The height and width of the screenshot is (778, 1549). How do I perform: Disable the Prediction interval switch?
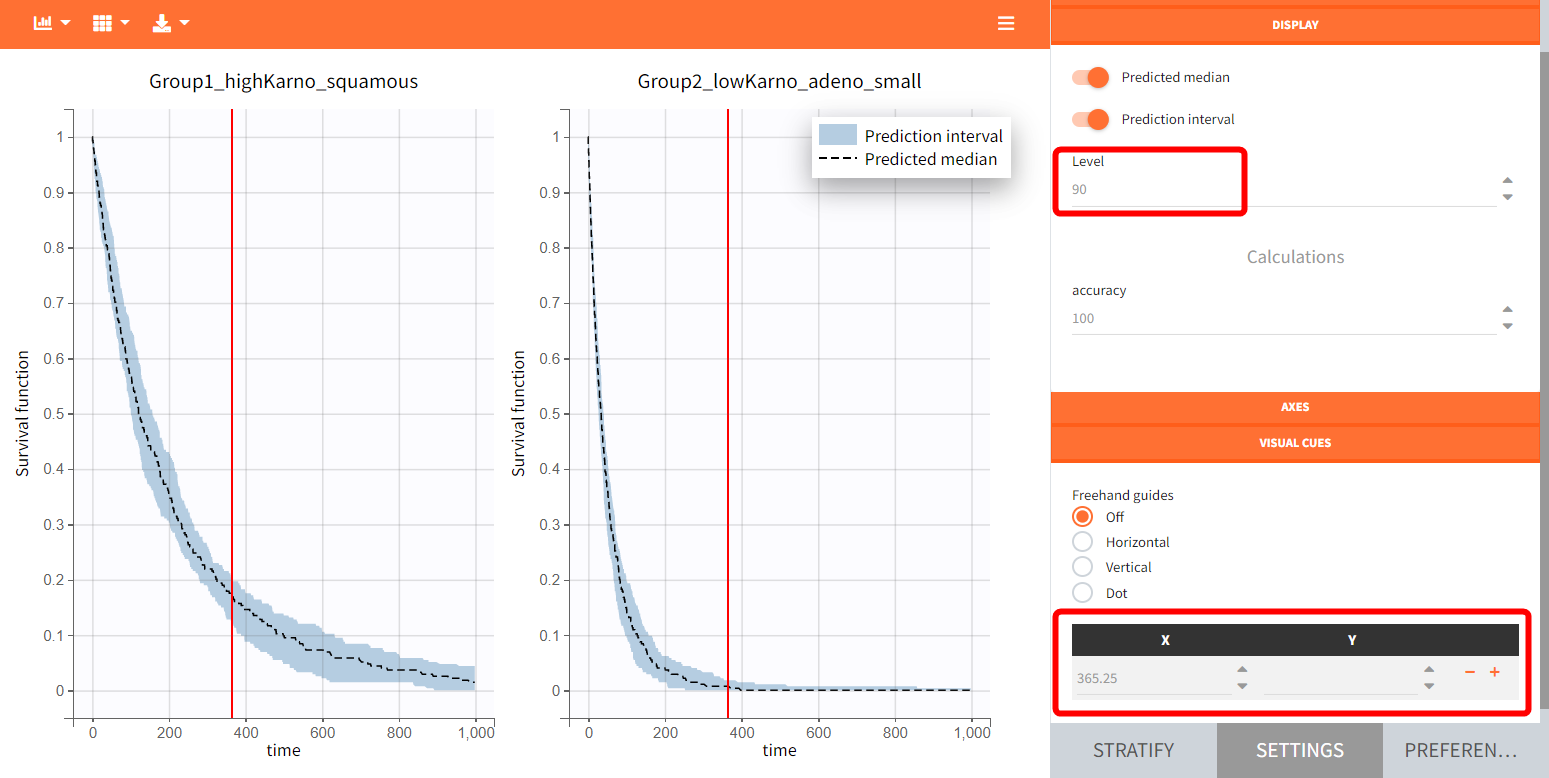1090,120
